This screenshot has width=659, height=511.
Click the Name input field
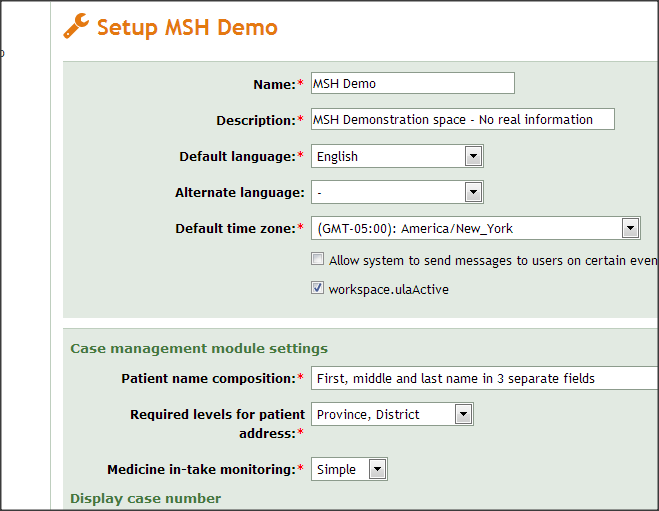point(413,83)
